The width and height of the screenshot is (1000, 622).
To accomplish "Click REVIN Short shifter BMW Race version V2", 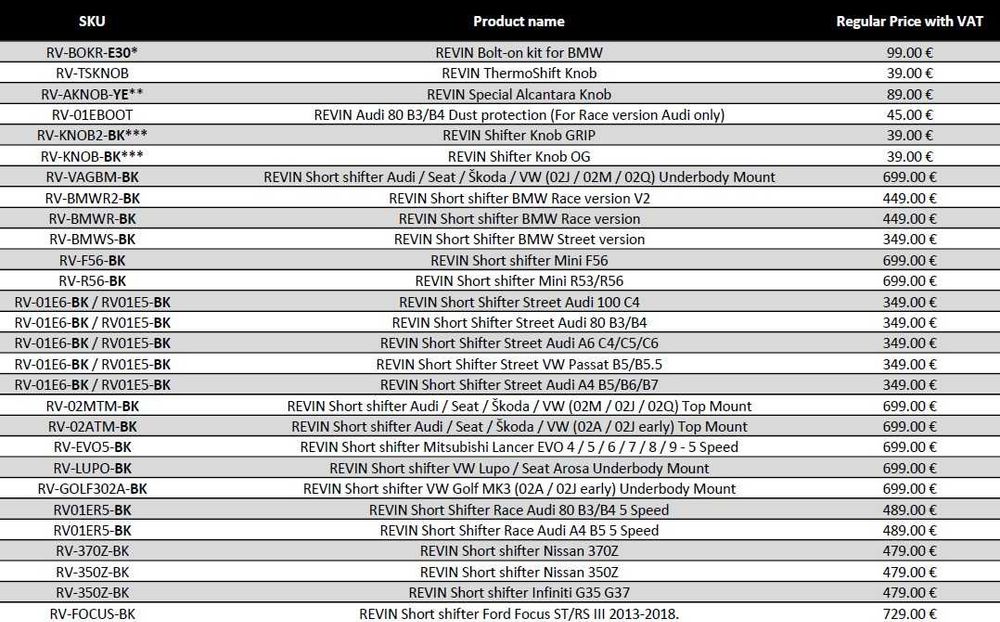I will (519, 198).
